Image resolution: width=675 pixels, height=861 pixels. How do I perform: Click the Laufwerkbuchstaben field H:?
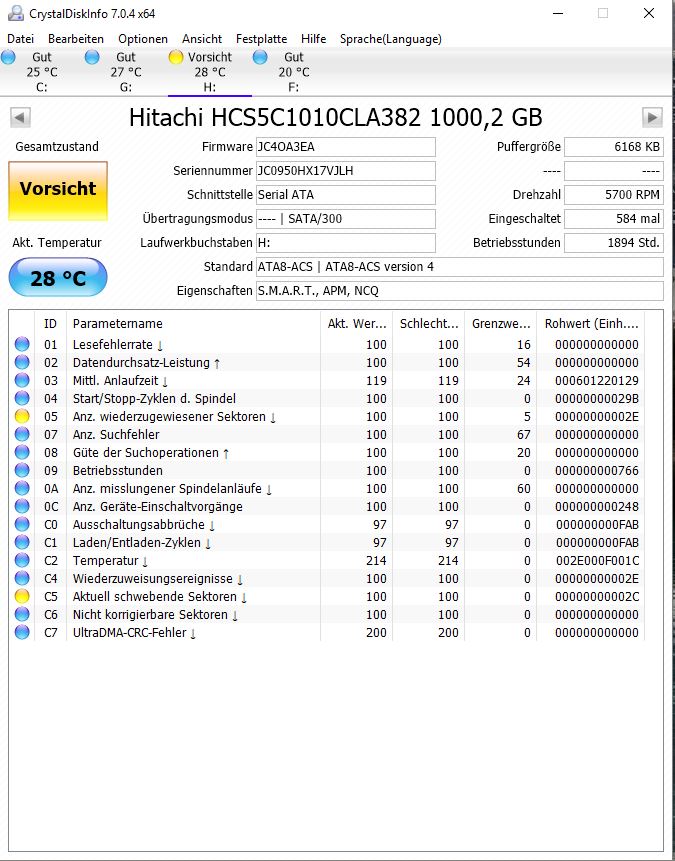coord(345,243)
